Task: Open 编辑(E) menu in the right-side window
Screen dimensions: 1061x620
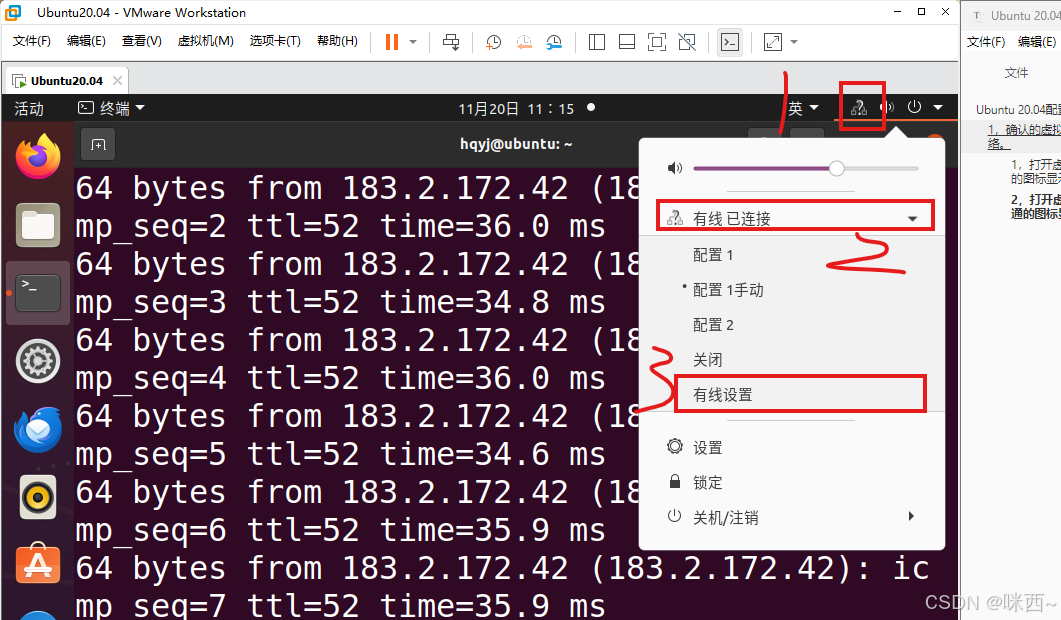Action: click(x=1037, y=42)
